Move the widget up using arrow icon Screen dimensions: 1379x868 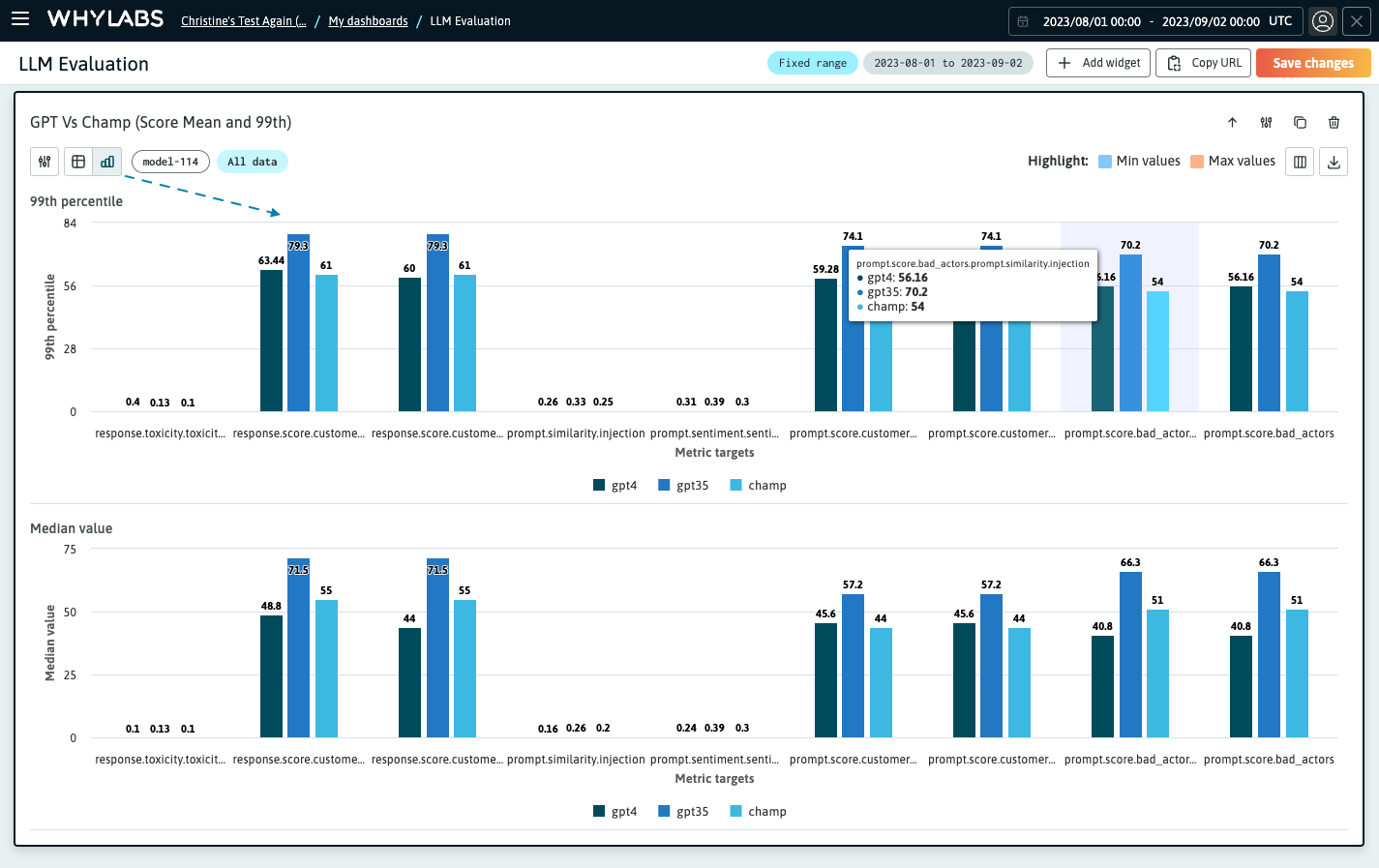(1233, 123)
